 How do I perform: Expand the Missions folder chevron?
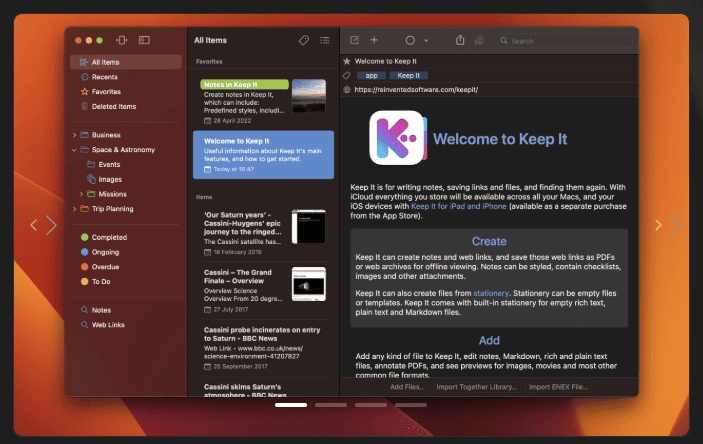81,194
